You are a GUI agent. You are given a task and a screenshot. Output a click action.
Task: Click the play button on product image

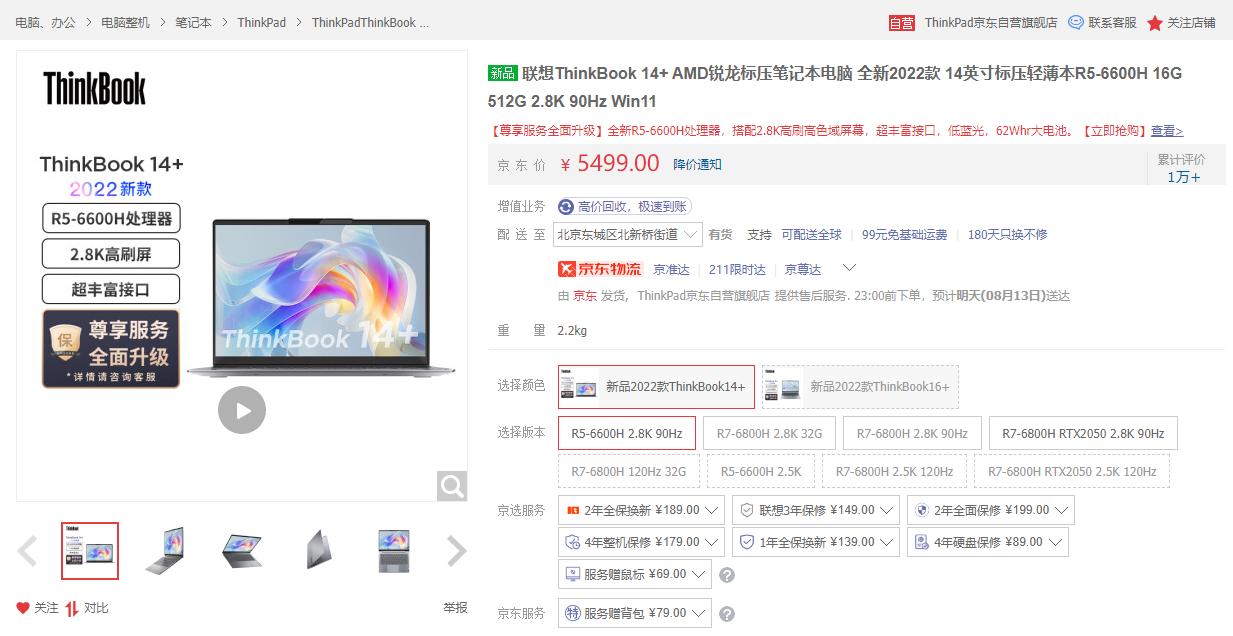click(x=242, y=410)
